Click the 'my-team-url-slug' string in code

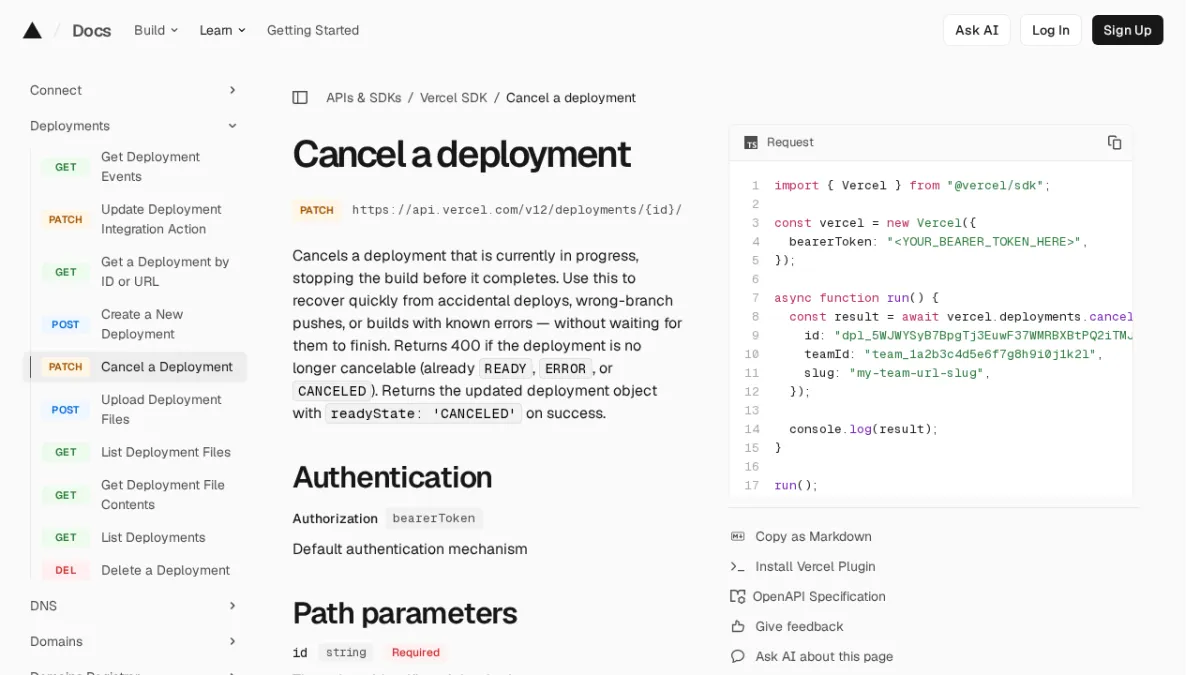click(x=917, y=373)
